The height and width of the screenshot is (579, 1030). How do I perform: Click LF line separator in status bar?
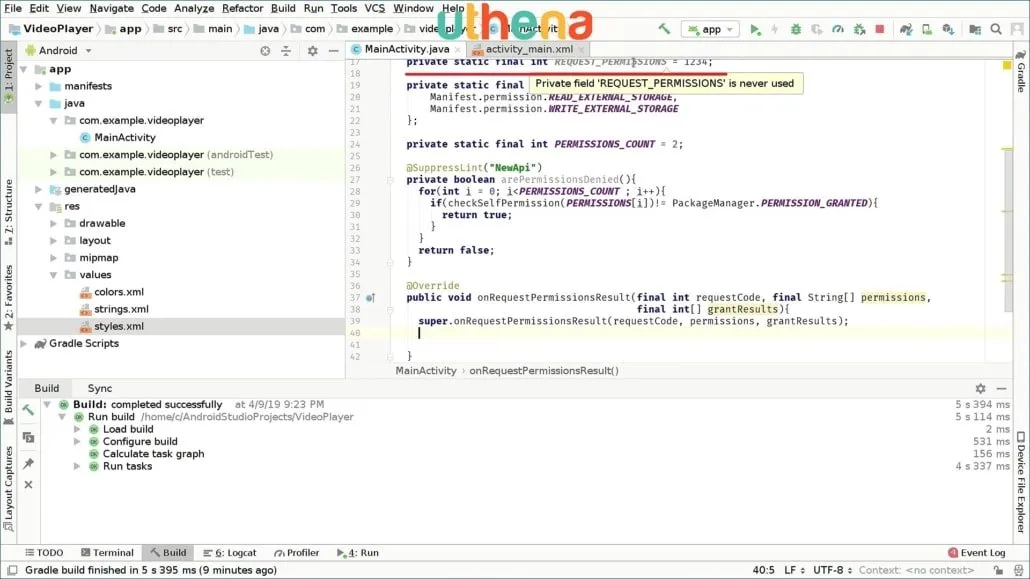(x=794, y=570)
